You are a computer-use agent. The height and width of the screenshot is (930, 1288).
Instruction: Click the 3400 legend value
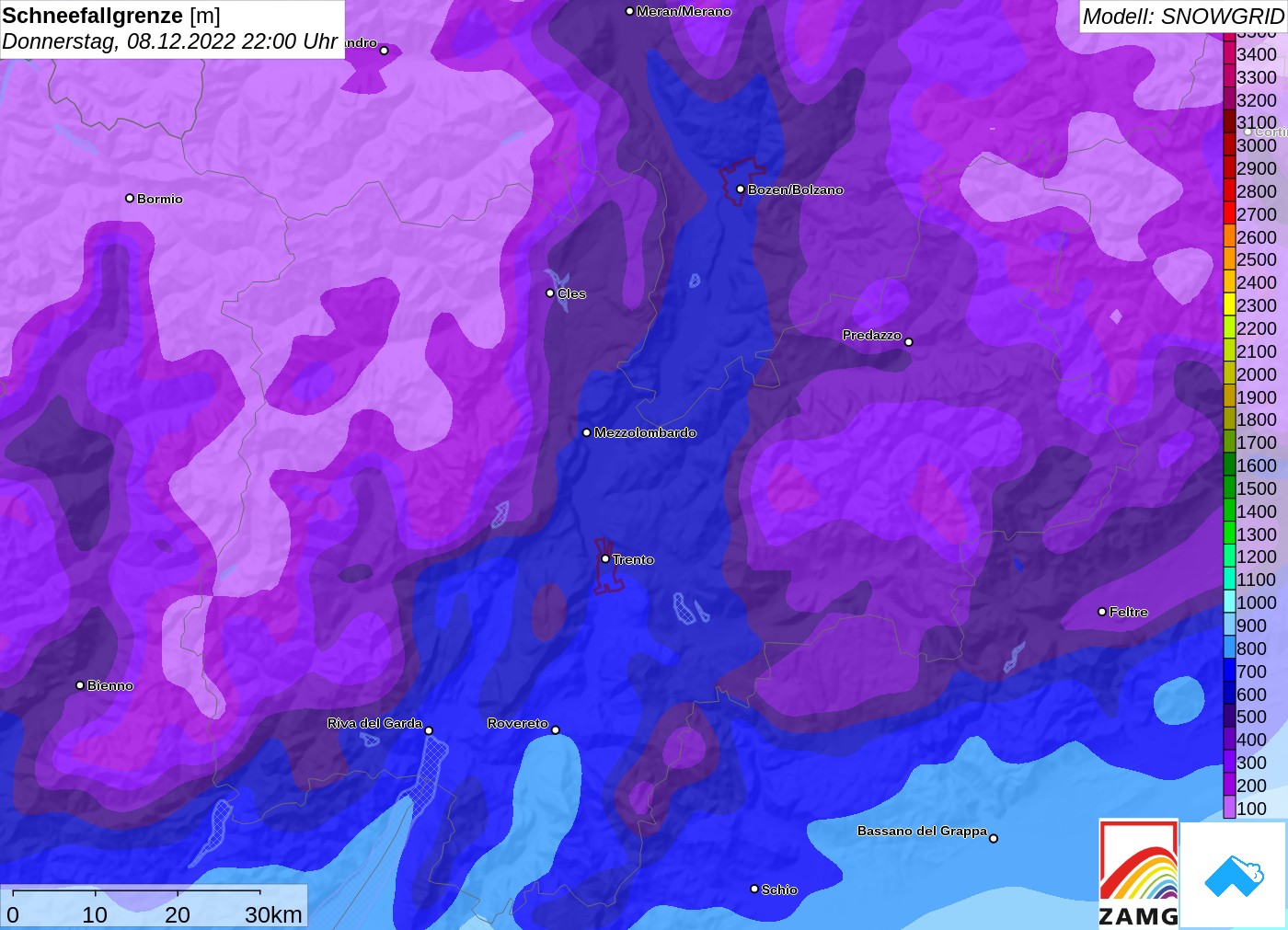click(x=1257, y=54)
